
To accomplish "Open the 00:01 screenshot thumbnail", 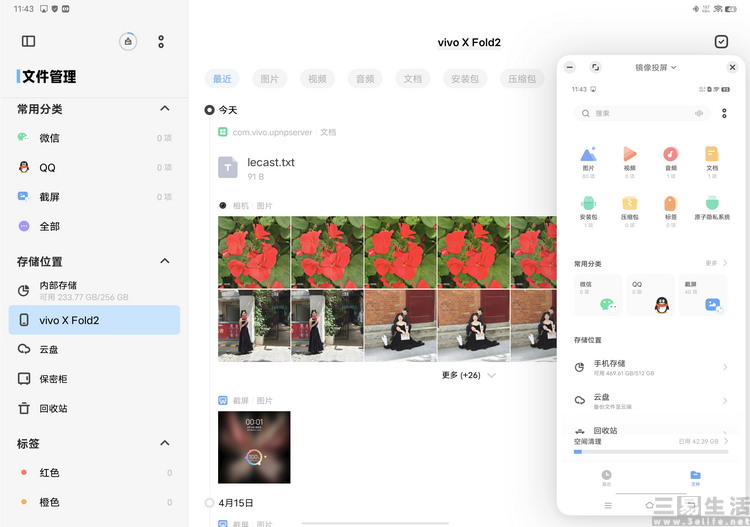I will [254, 447].
